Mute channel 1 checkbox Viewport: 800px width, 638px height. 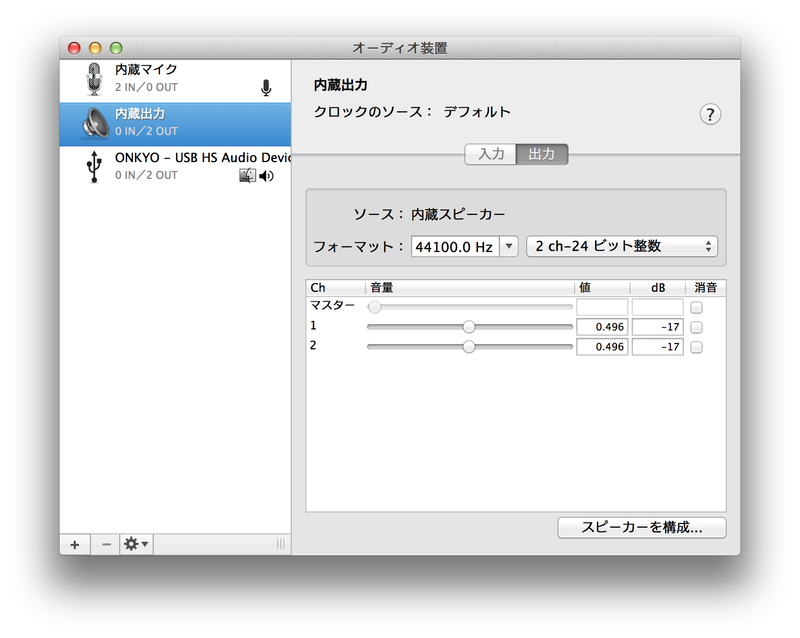696,327
